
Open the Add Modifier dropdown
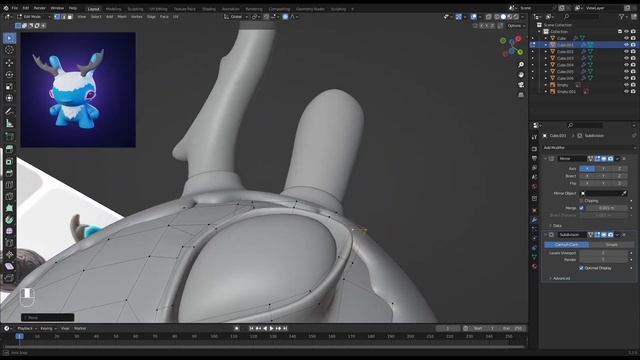[x=589, y=148]
